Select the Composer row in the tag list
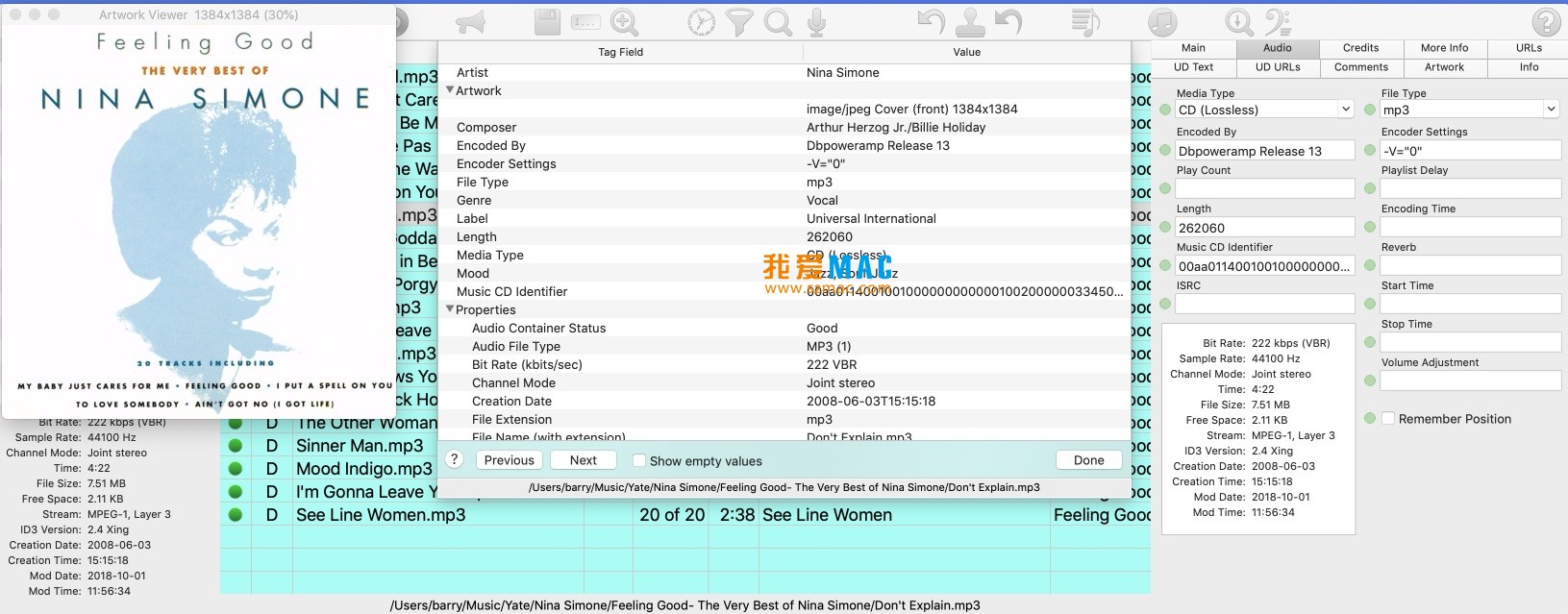Viewport: 1568px width, 614px height. coord(784,127)
